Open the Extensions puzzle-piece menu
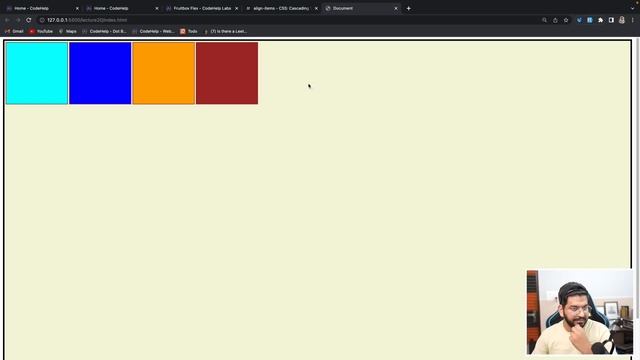Viewport: 640px width, 360px height. click(600, 20)
